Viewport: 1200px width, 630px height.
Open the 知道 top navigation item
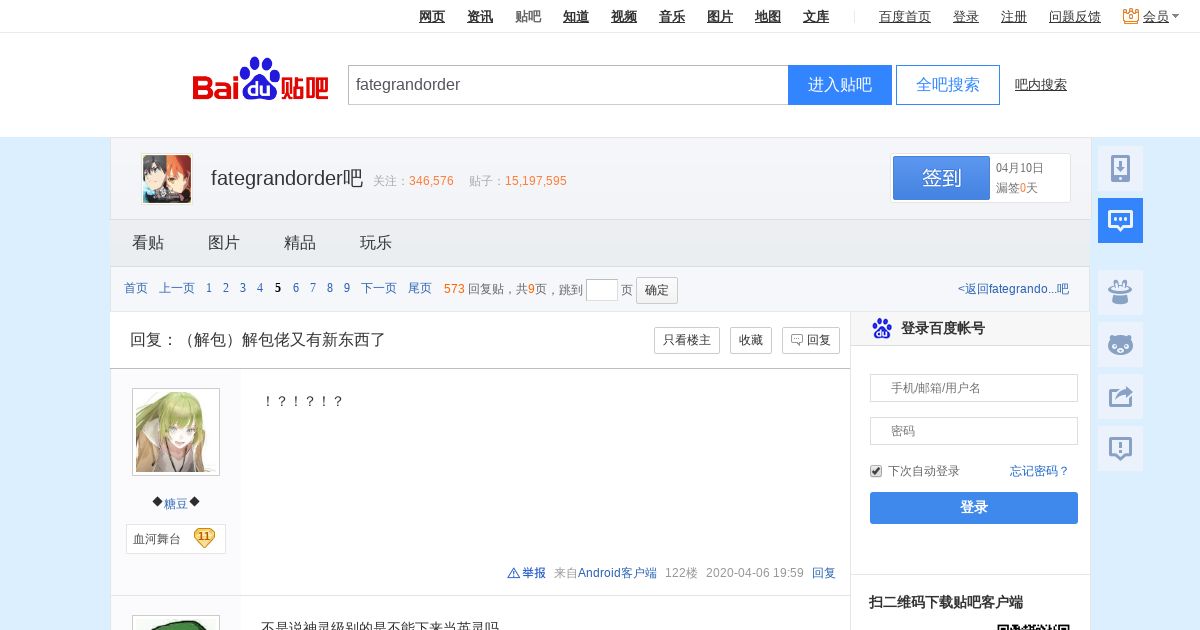pos(576,16)
